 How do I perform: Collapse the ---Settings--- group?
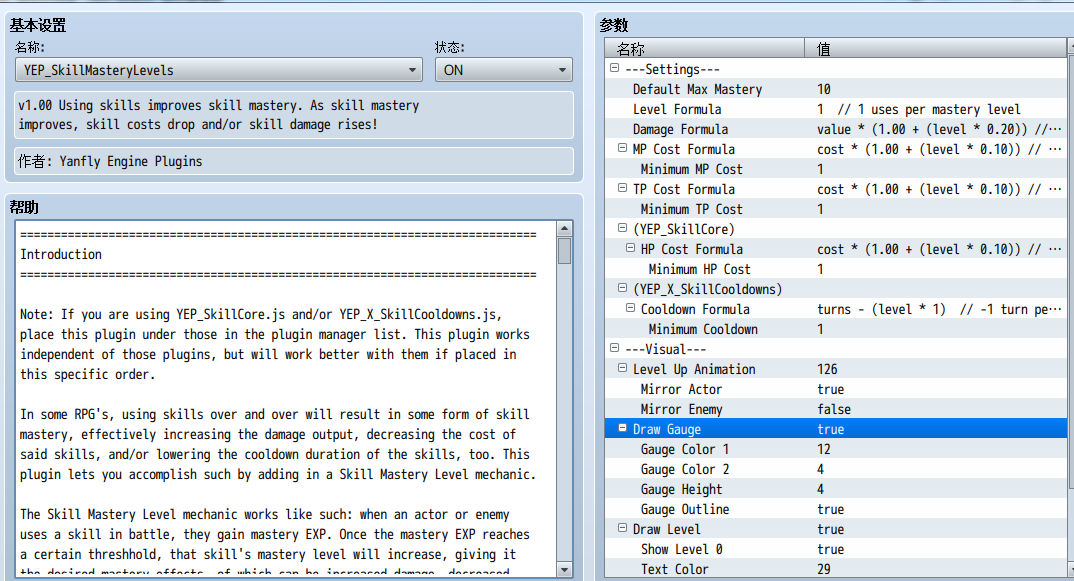(614, 68)
